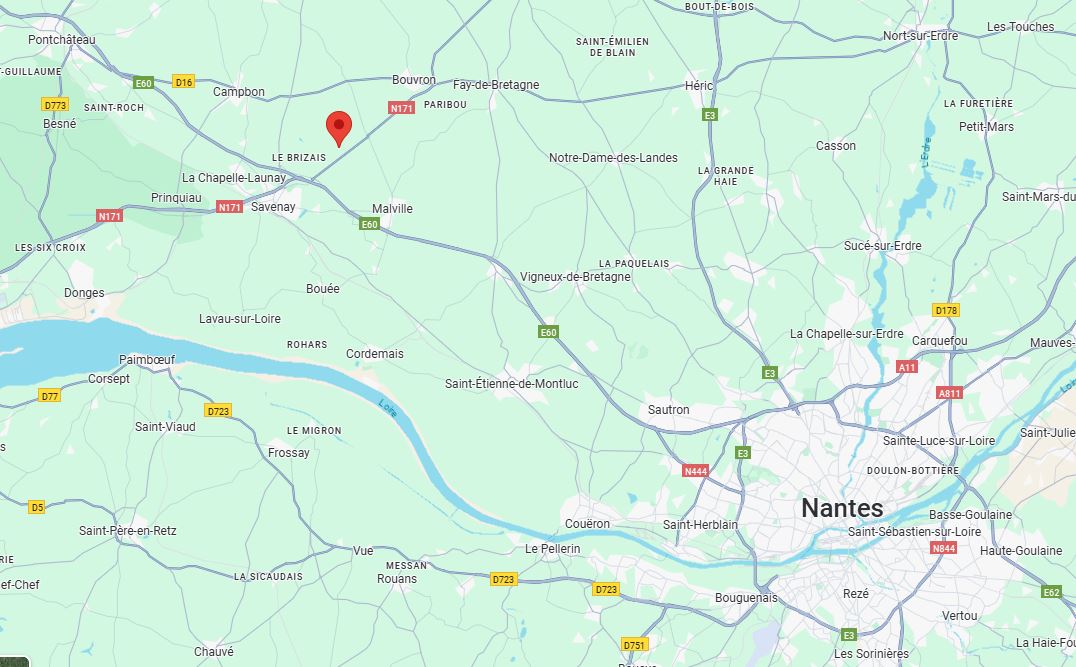Viewport: 1076px width, 667px height.
Task: Click the D77 road shield near Corsept
Action: (49, 395)
